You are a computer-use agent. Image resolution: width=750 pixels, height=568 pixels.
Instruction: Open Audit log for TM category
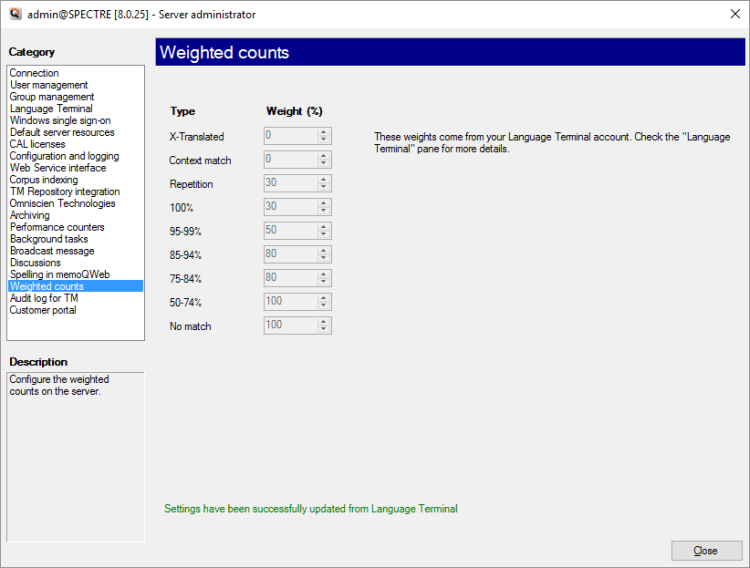[44, 298]
